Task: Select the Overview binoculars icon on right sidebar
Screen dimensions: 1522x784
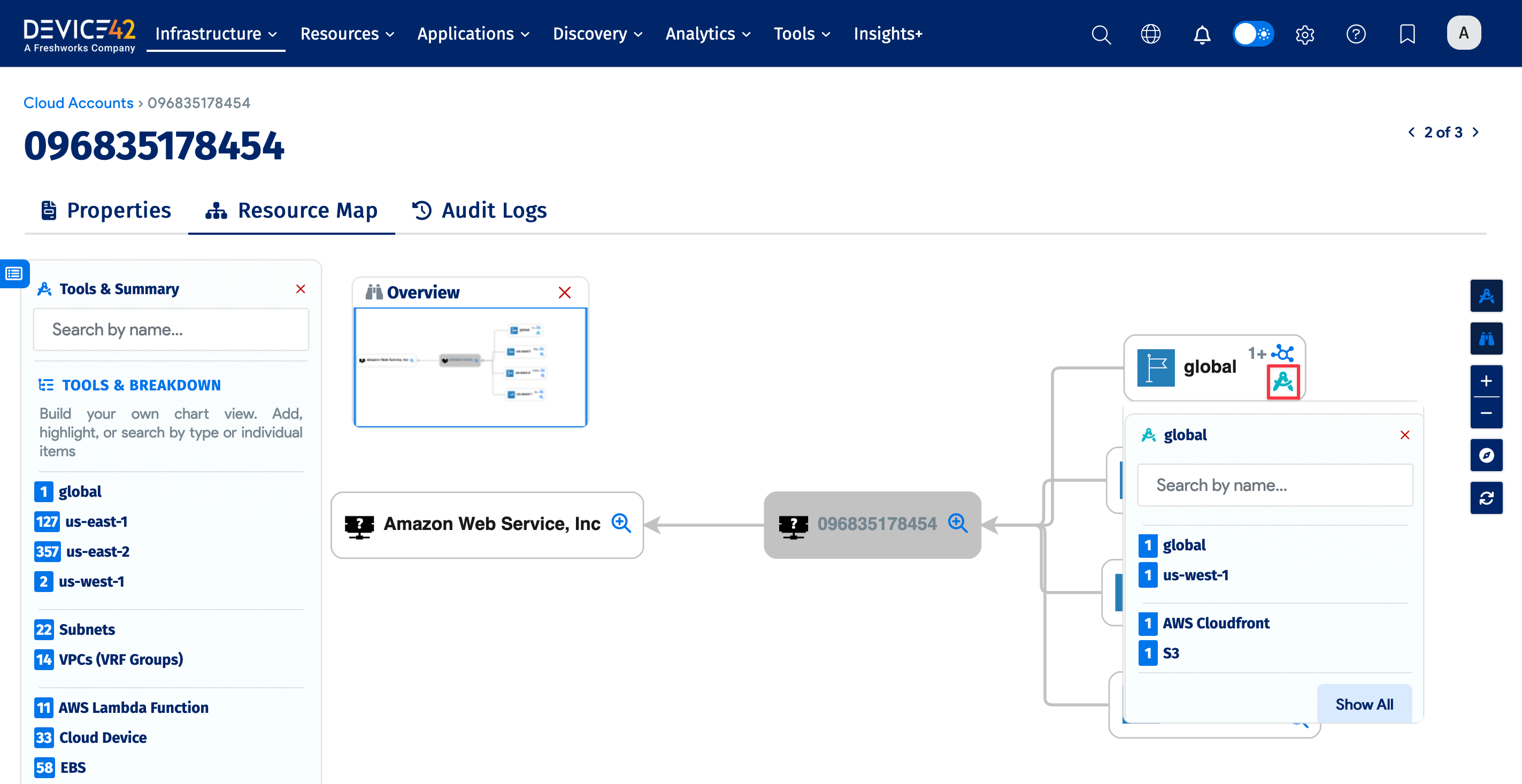Action: (x=1487, y=339)
